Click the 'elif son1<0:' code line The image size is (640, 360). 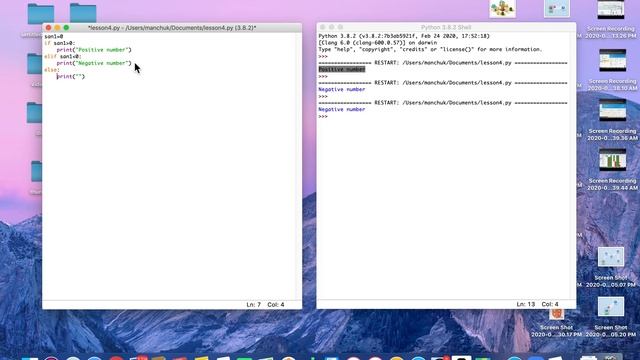coord(63,56)
